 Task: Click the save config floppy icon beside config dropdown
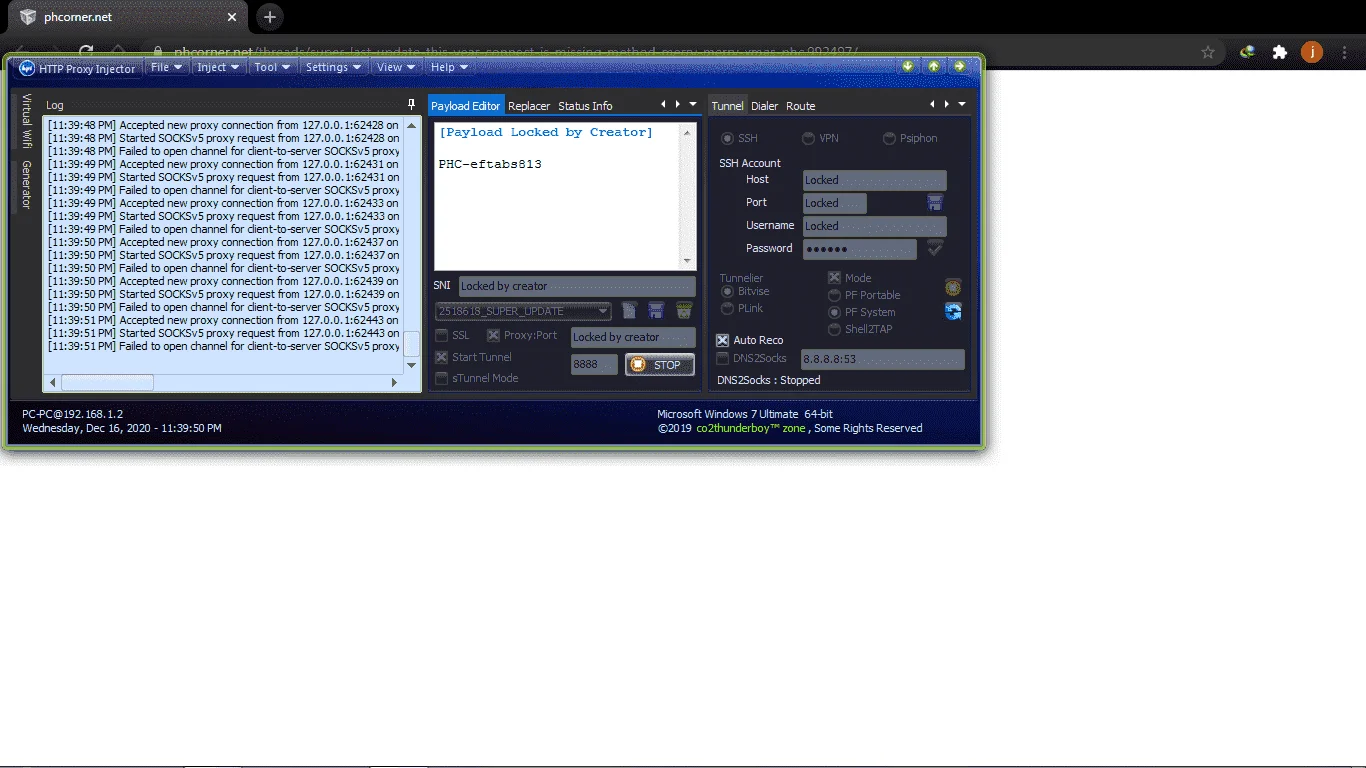pyautogui.click(x=656, y=311)
